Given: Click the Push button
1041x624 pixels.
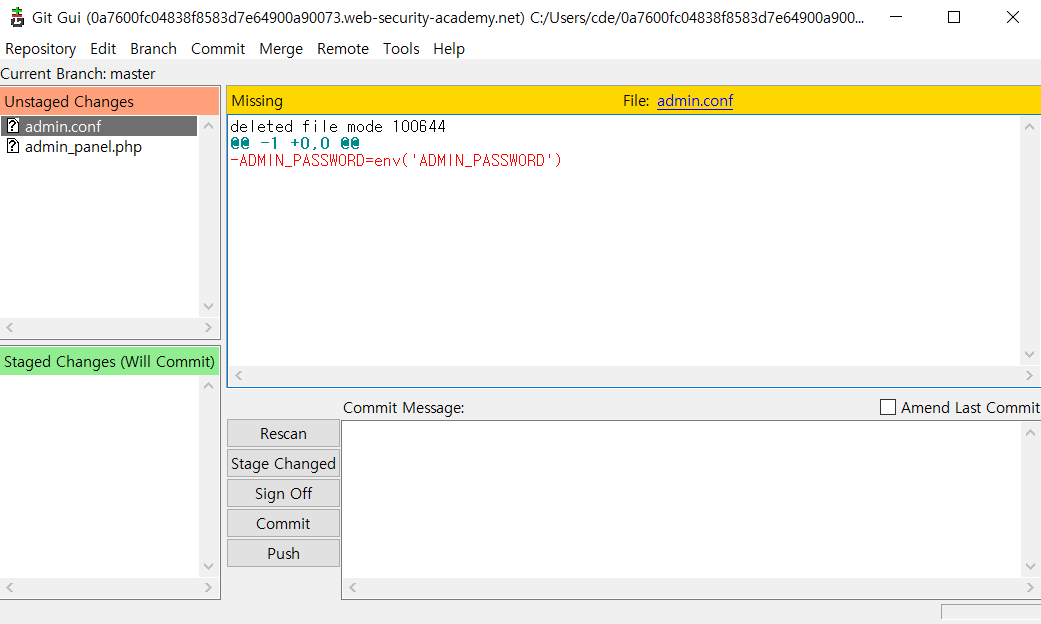Looking at the screenshot, I should [x=283, y=553].
